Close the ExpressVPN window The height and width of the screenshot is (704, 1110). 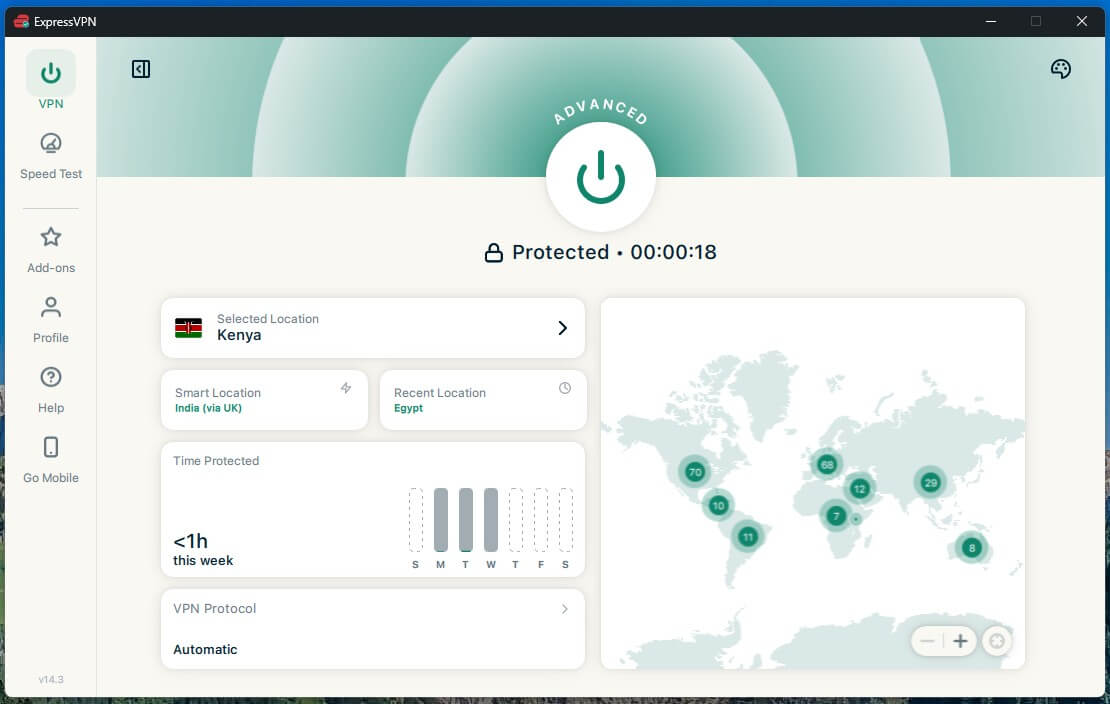pos(1082,21)
